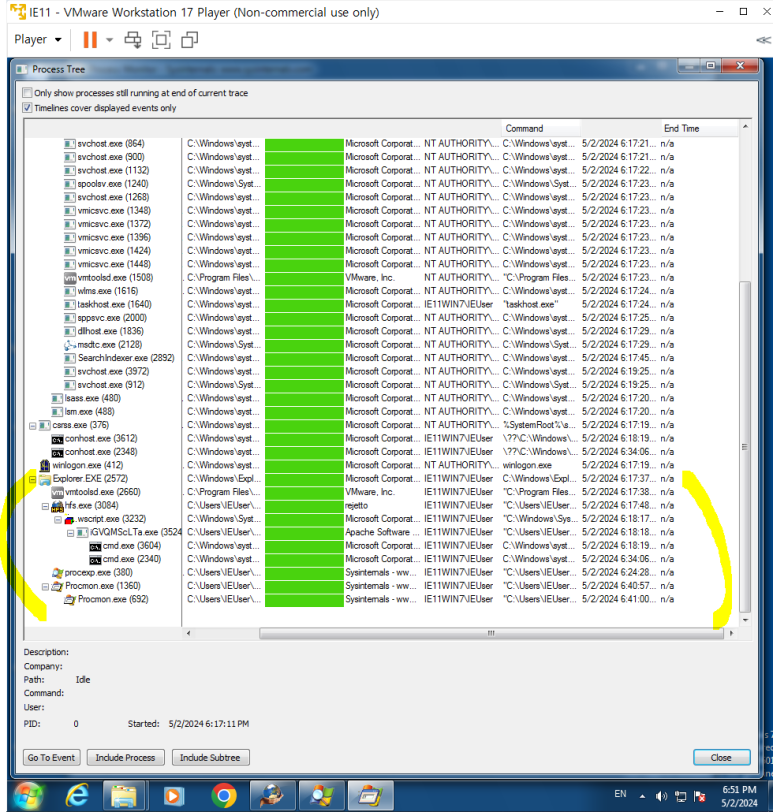Collapse the Procmon.exe (1360) node
The image size is (773, 812).
[x=45, y=587]
